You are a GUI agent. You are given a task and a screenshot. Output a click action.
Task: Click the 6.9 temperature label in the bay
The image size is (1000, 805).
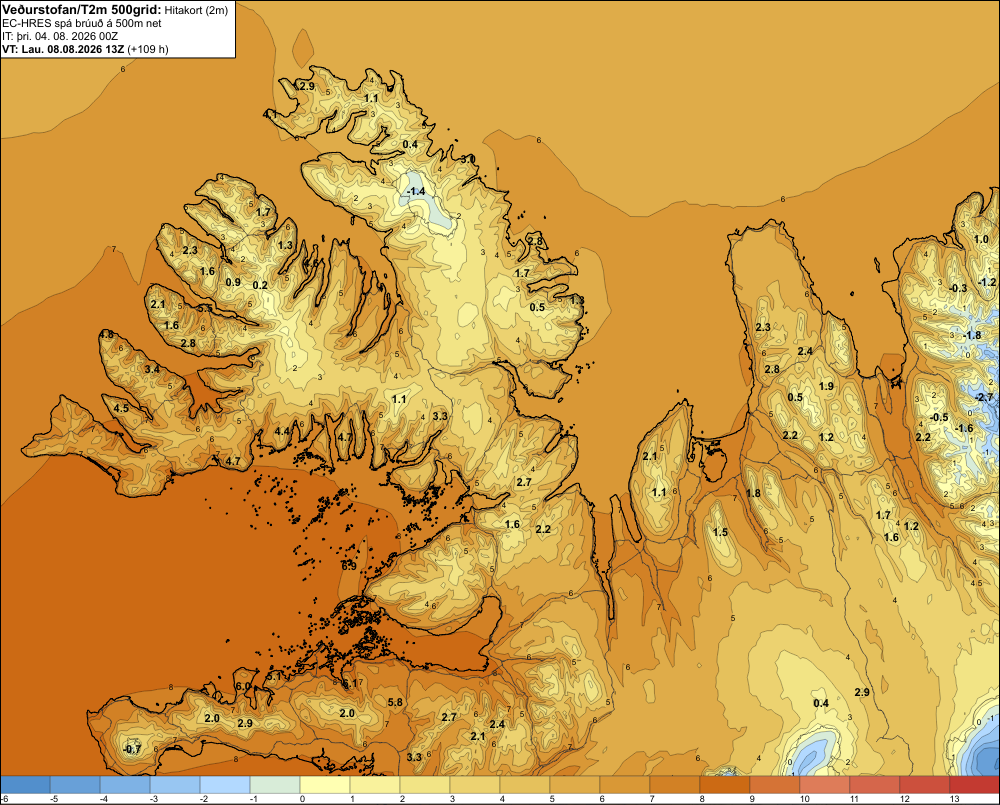click(349, 566)
